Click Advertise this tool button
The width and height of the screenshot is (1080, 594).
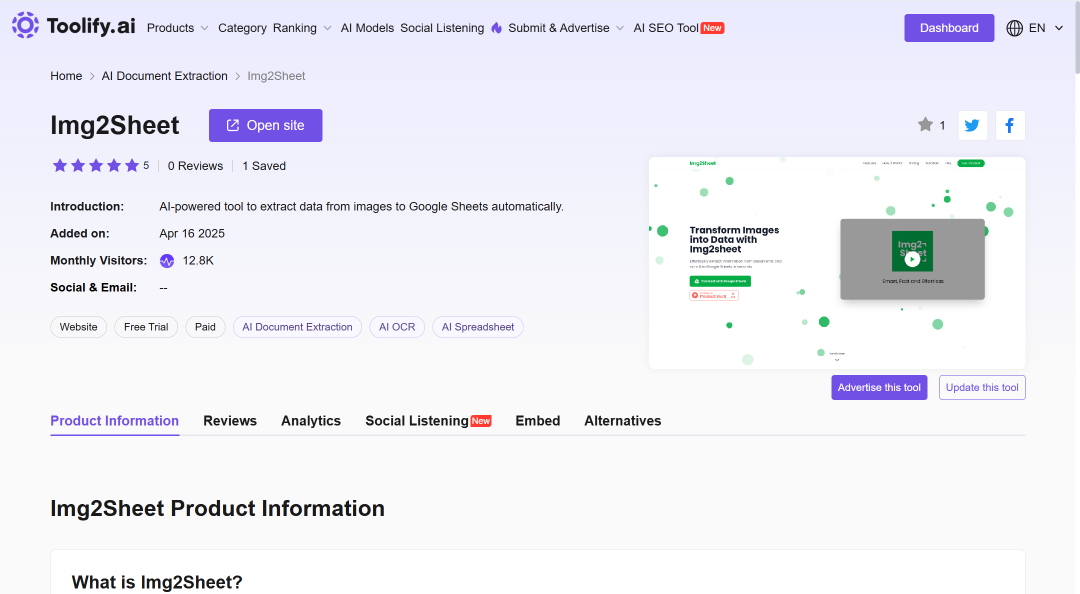(879, 387)
